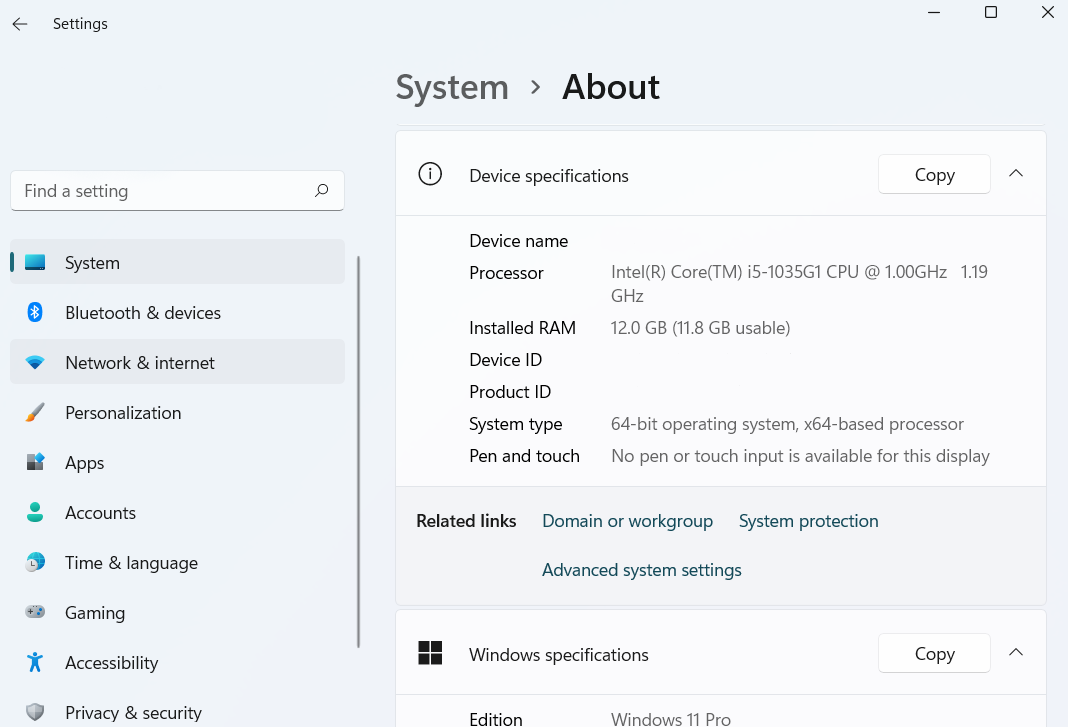1068x727 pixels.
Task: Click the Privacy & security shield icon
Action: (35, 712)
